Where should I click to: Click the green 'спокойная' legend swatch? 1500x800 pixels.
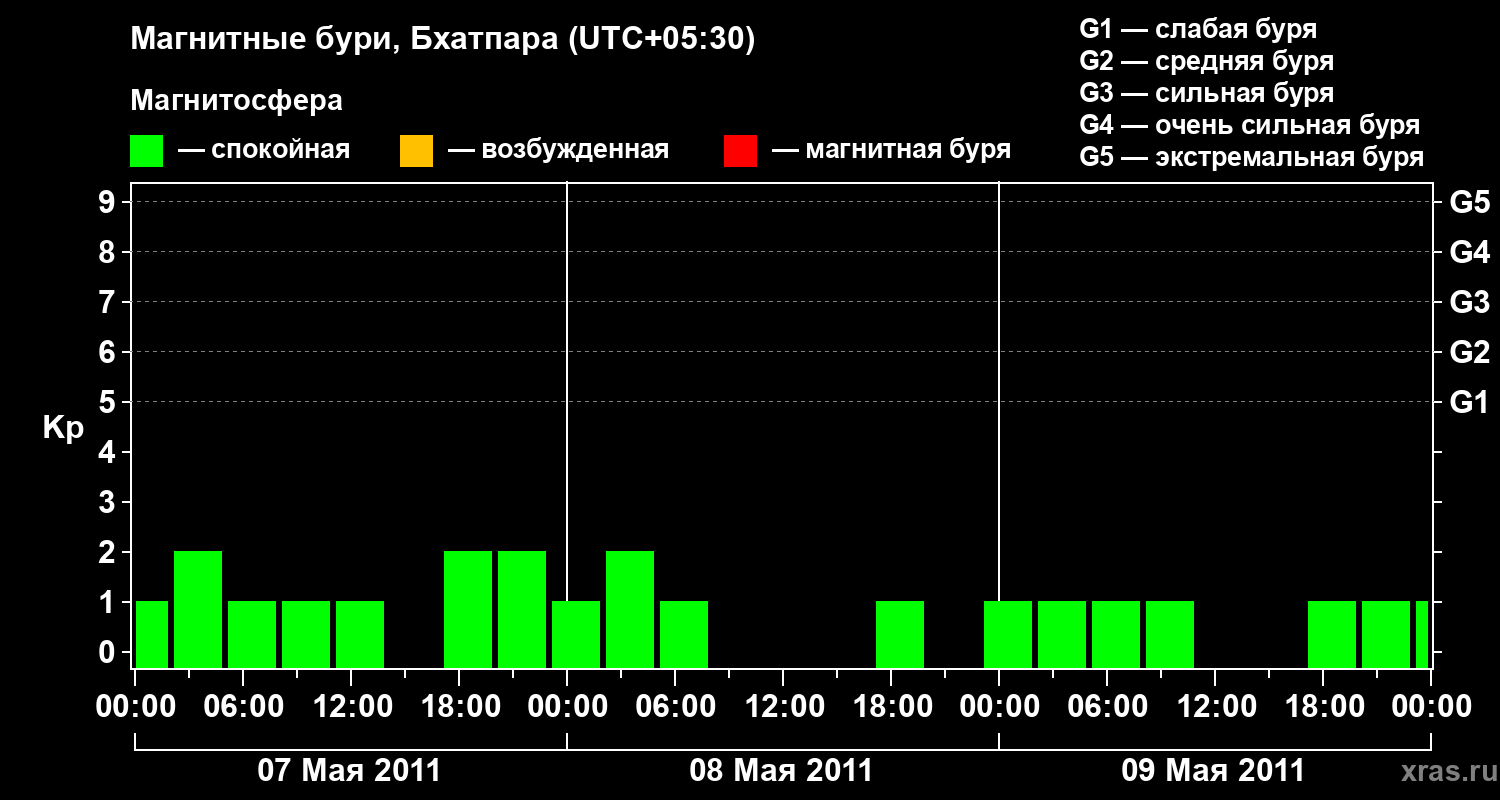tap(147, 151)
